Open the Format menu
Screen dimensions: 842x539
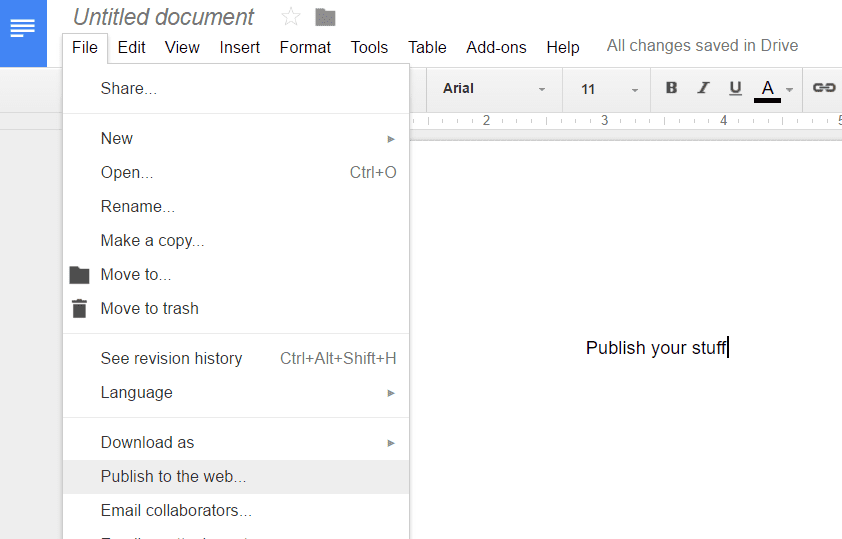[x=305, y=47]
